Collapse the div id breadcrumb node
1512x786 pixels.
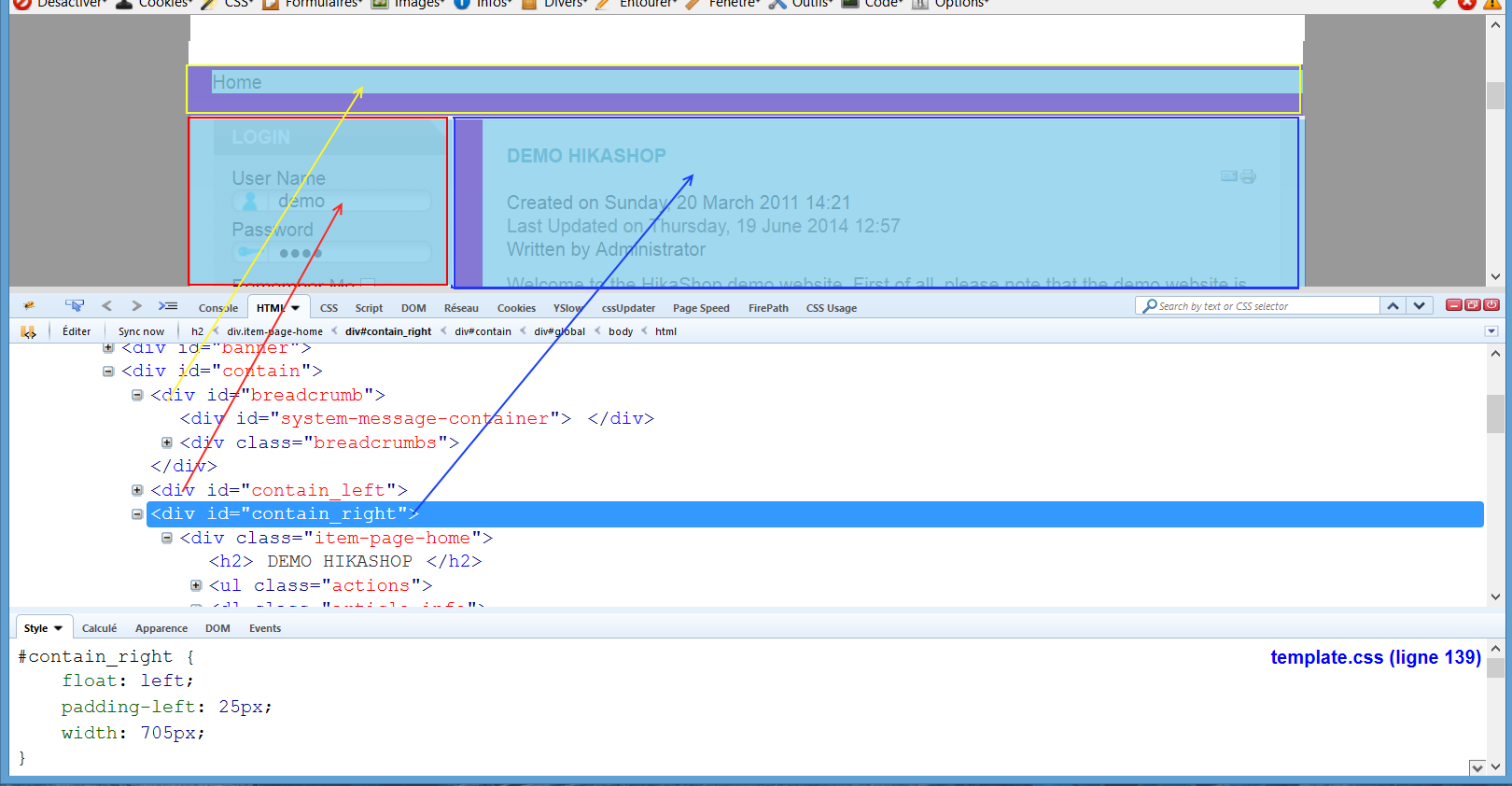137,395
